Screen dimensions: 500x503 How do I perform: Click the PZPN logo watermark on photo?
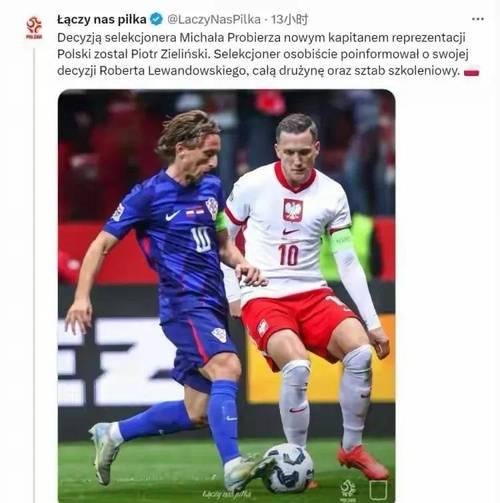[x=348, y=490]
